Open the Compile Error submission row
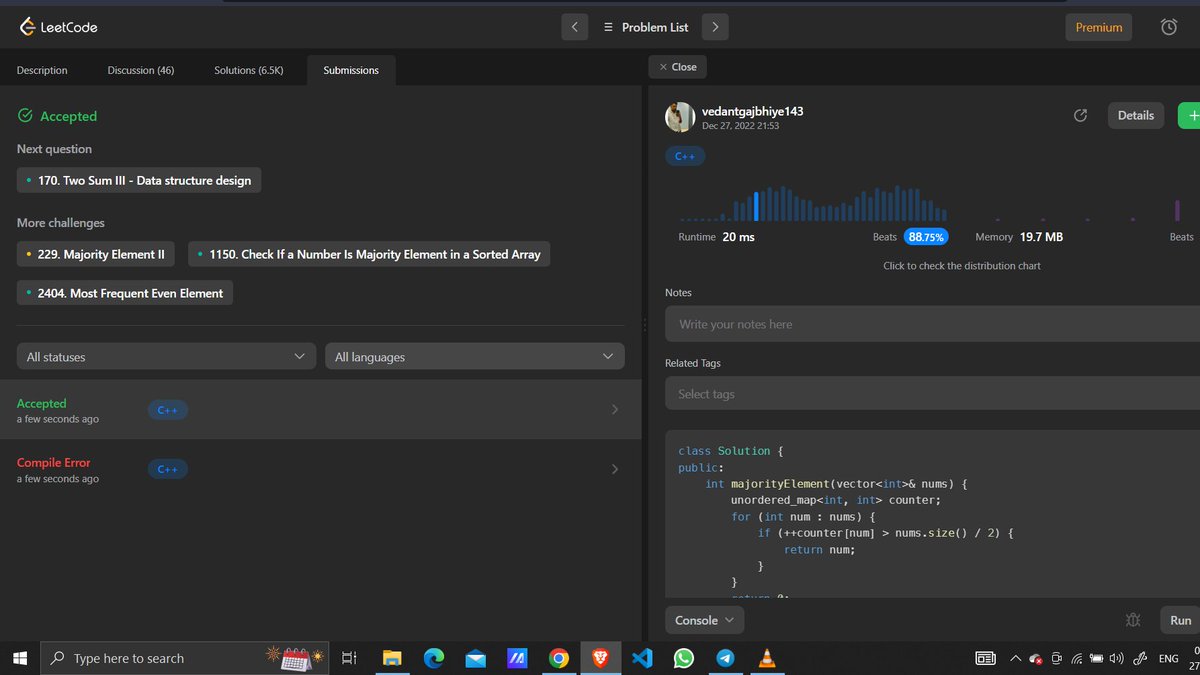 (x=320, y=469)
